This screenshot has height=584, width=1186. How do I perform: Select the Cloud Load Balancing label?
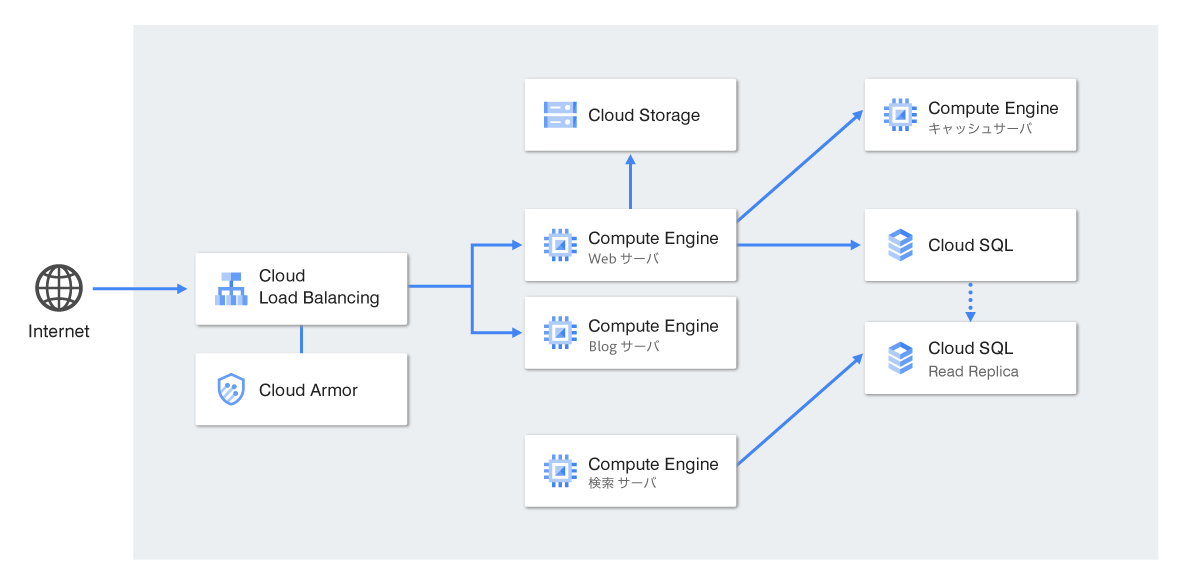tap(319, 287)
